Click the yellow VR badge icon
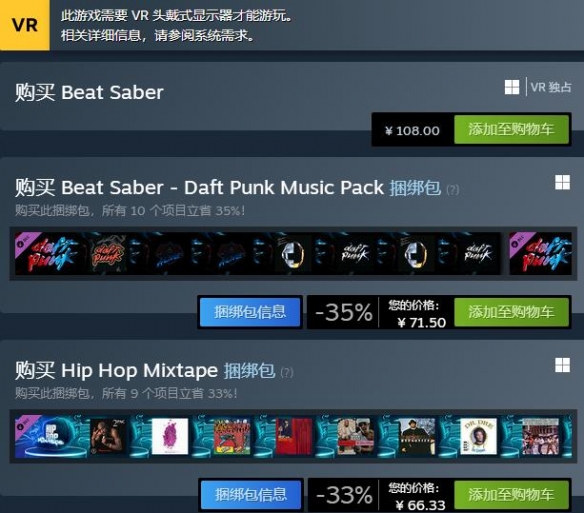Image resolution: width=584 pixels, height=513 pixels. (x=25, y=25)
